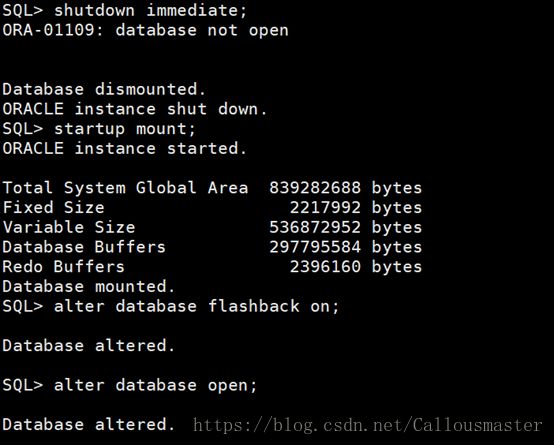This screenshot has height=445, width=554.
Task: Click the 'ORACLE instance started.' line
Action: [x=124, y=148]
